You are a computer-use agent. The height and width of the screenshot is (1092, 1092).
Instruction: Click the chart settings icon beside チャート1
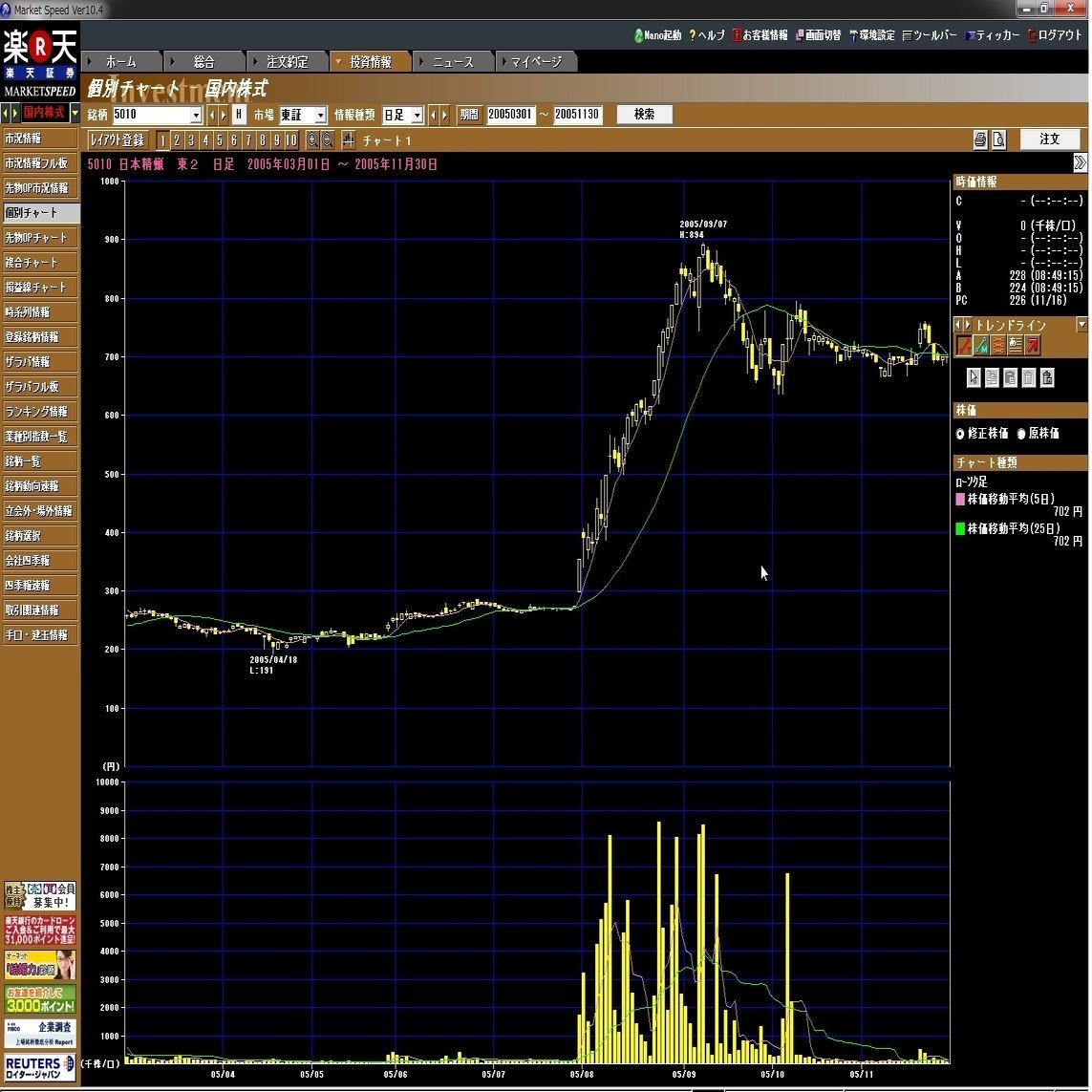348,140
